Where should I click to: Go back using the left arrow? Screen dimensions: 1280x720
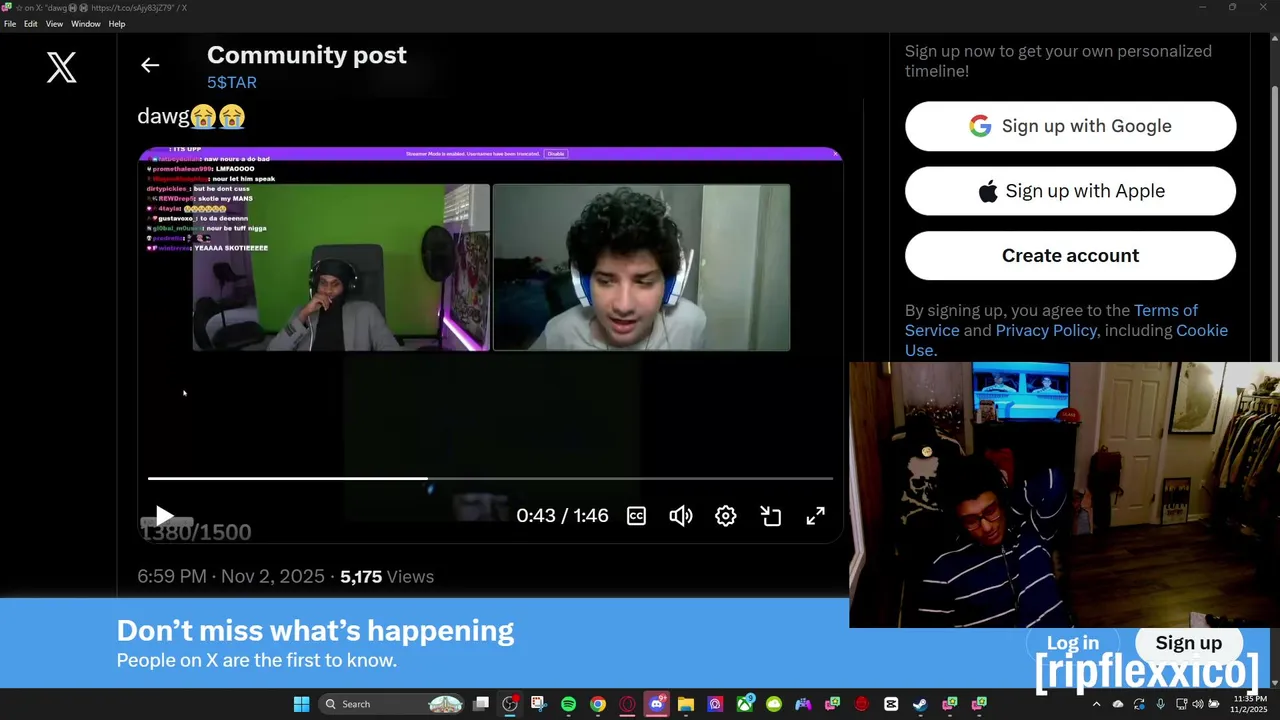150,65
